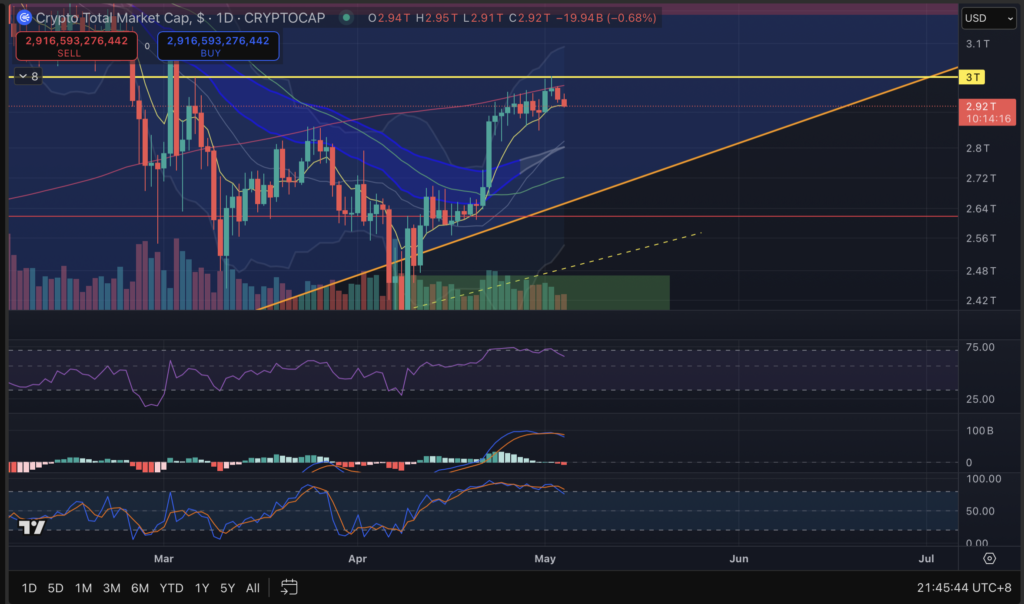Click the −19.94B (−0.68%) change value

point(606,18)
